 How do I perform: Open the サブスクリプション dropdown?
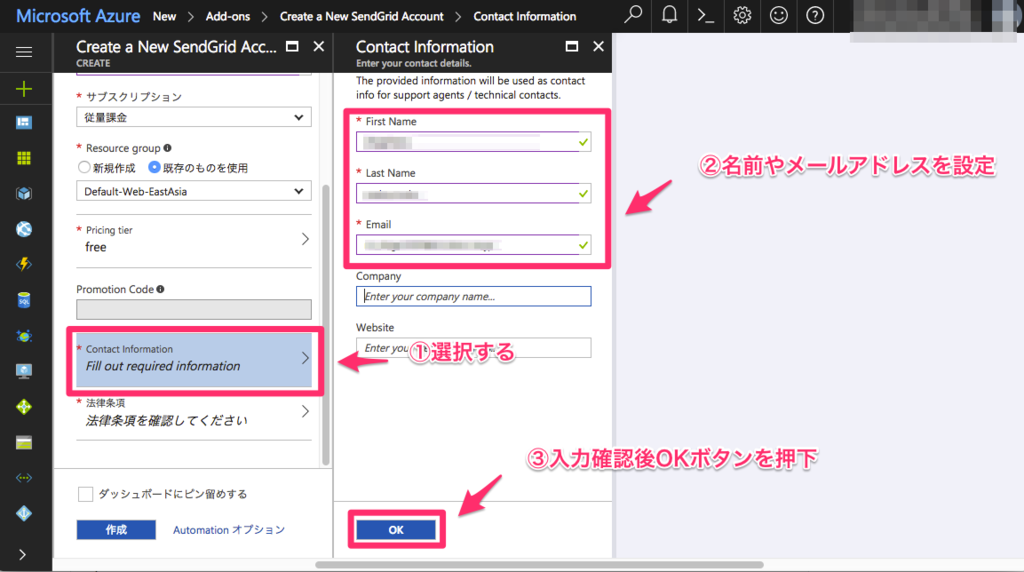[x=194, y=118]
